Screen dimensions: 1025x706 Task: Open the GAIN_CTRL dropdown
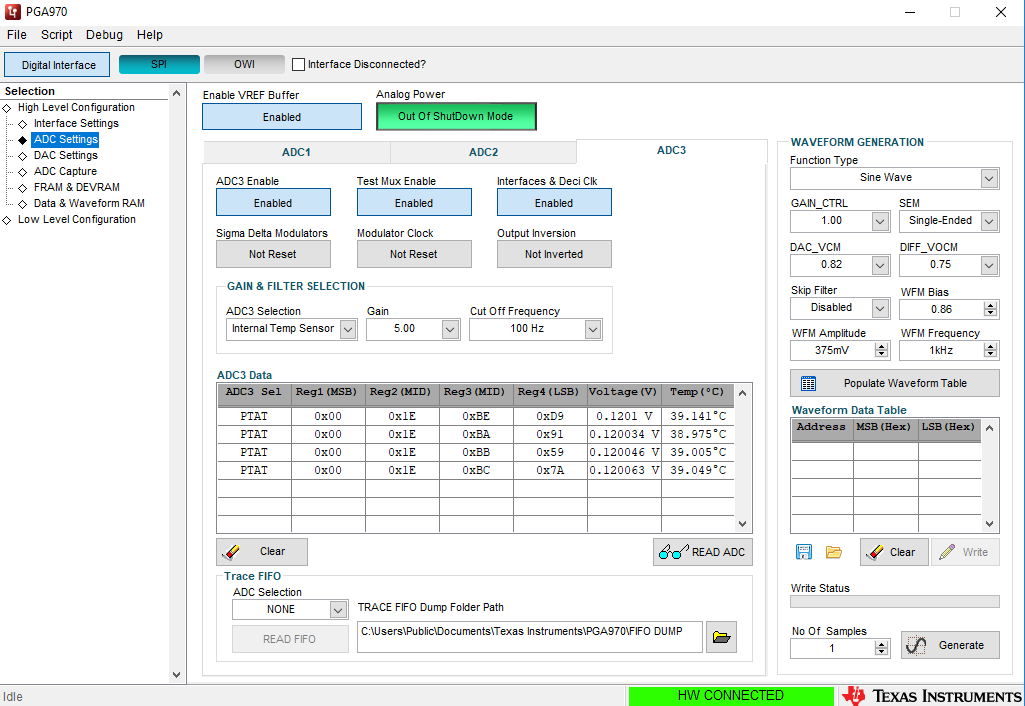coord(880,222)
